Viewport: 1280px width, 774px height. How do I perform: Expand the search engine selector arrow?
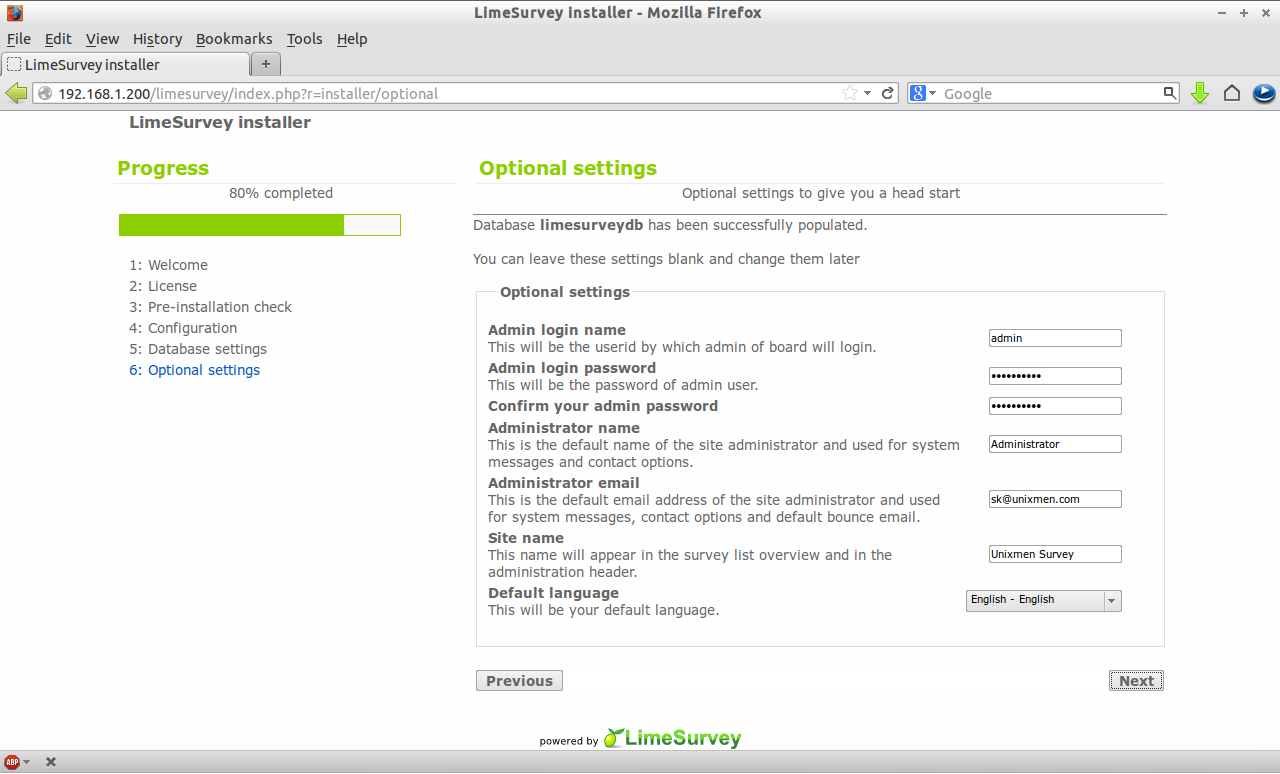(932, 93)
